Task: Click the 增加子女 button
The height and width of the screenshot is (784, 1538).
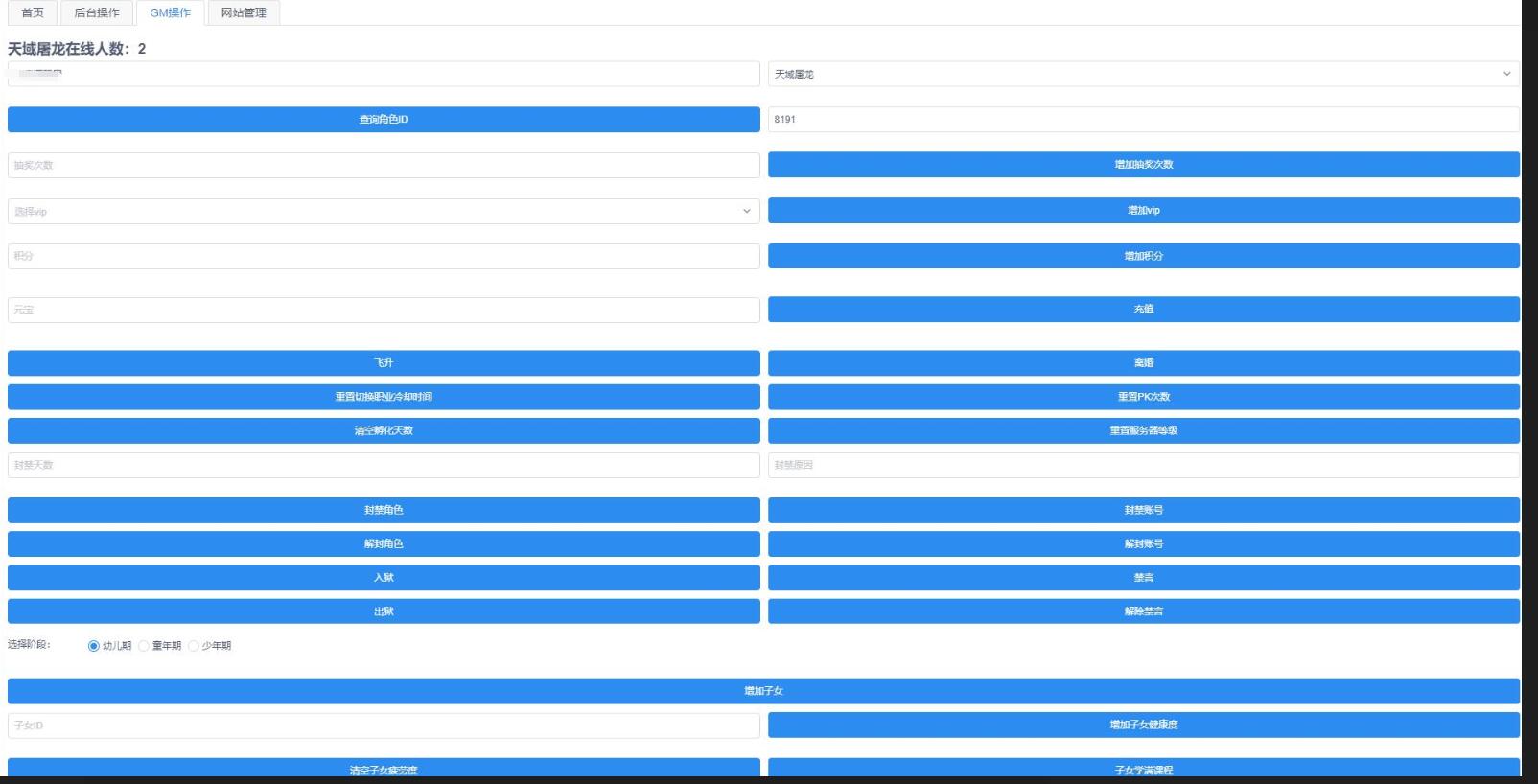Action: click(x=763, y=690)
